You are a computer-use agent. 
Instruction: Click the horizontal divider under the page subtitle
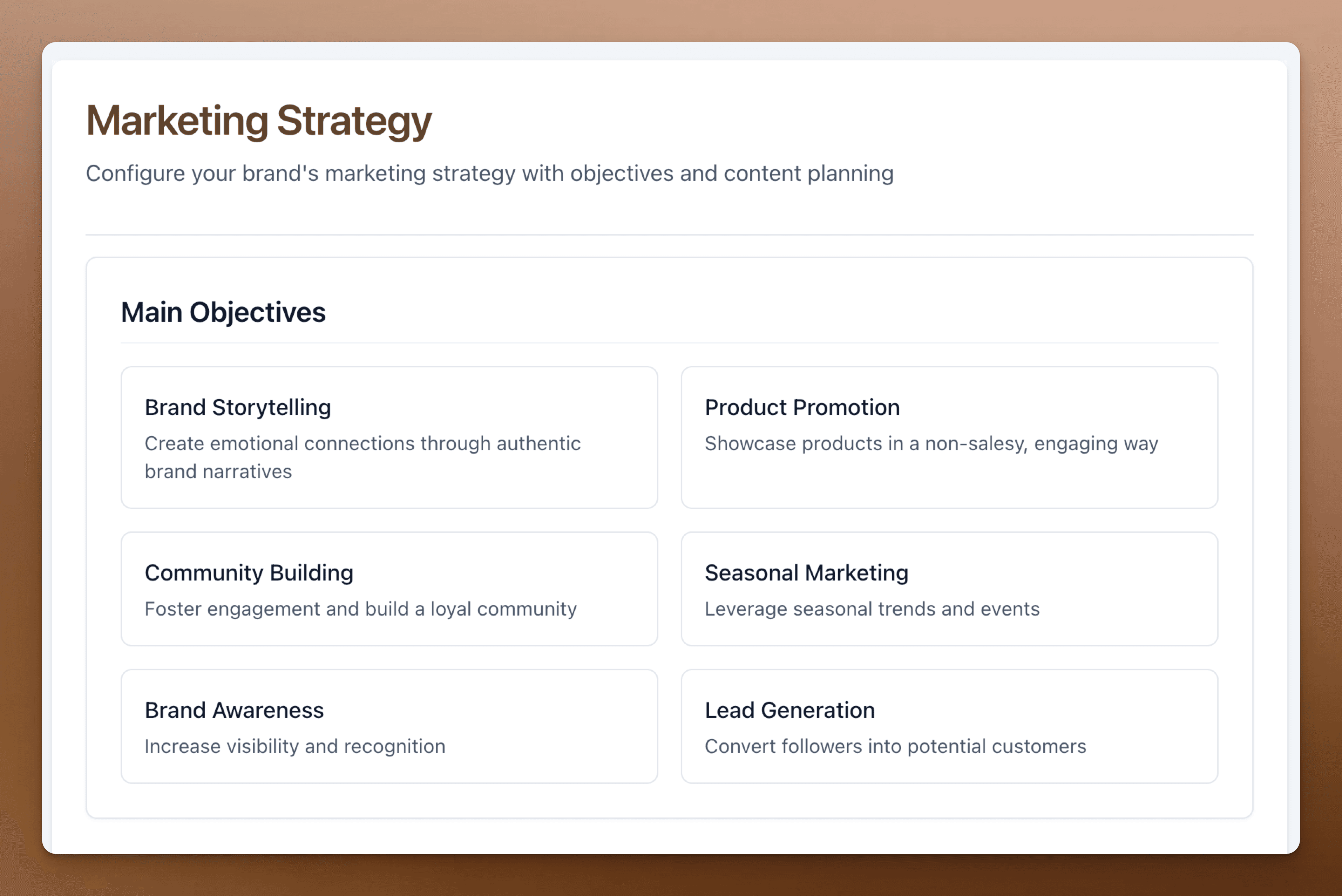click(x=670, y=235)
